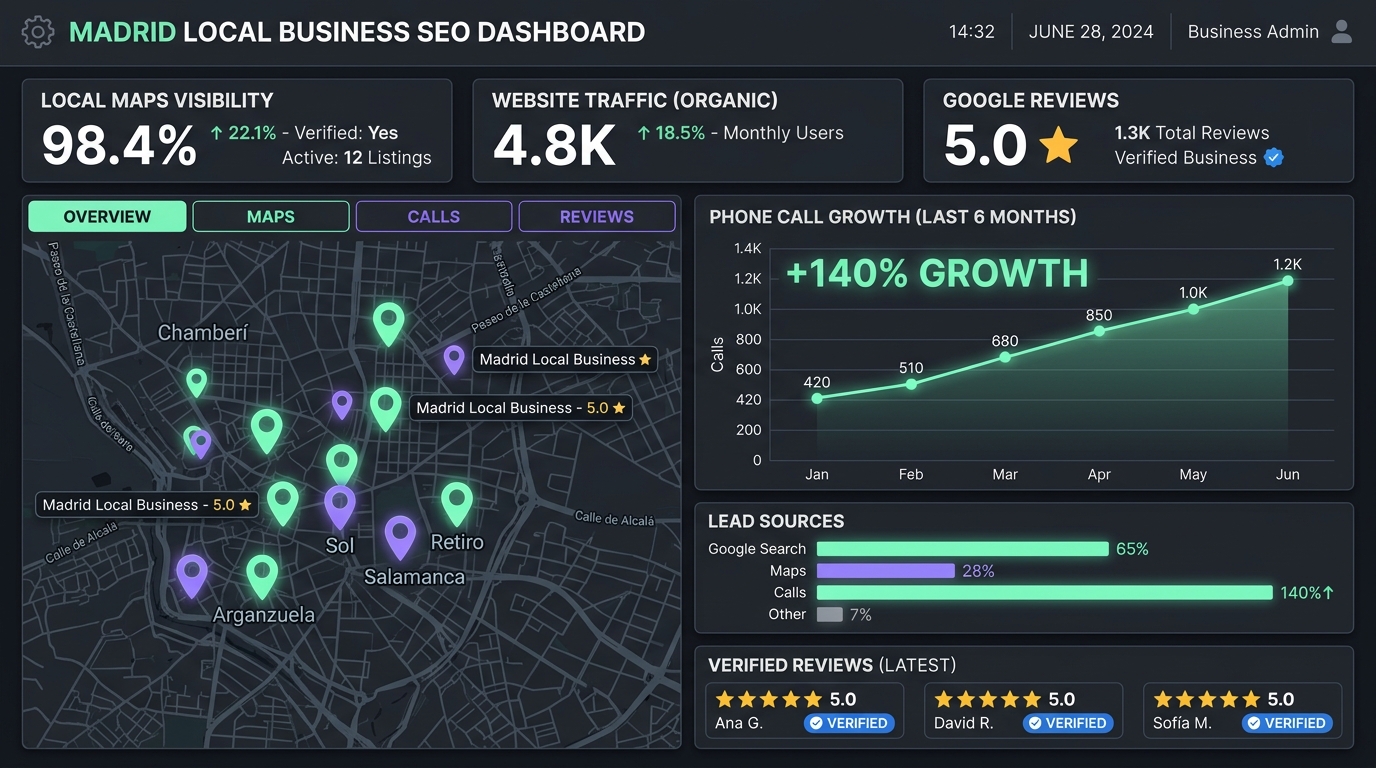This screenshot has height=768, width=1376.
Task: Select the purple map pin above Salamanca
Action: (400, 537)
